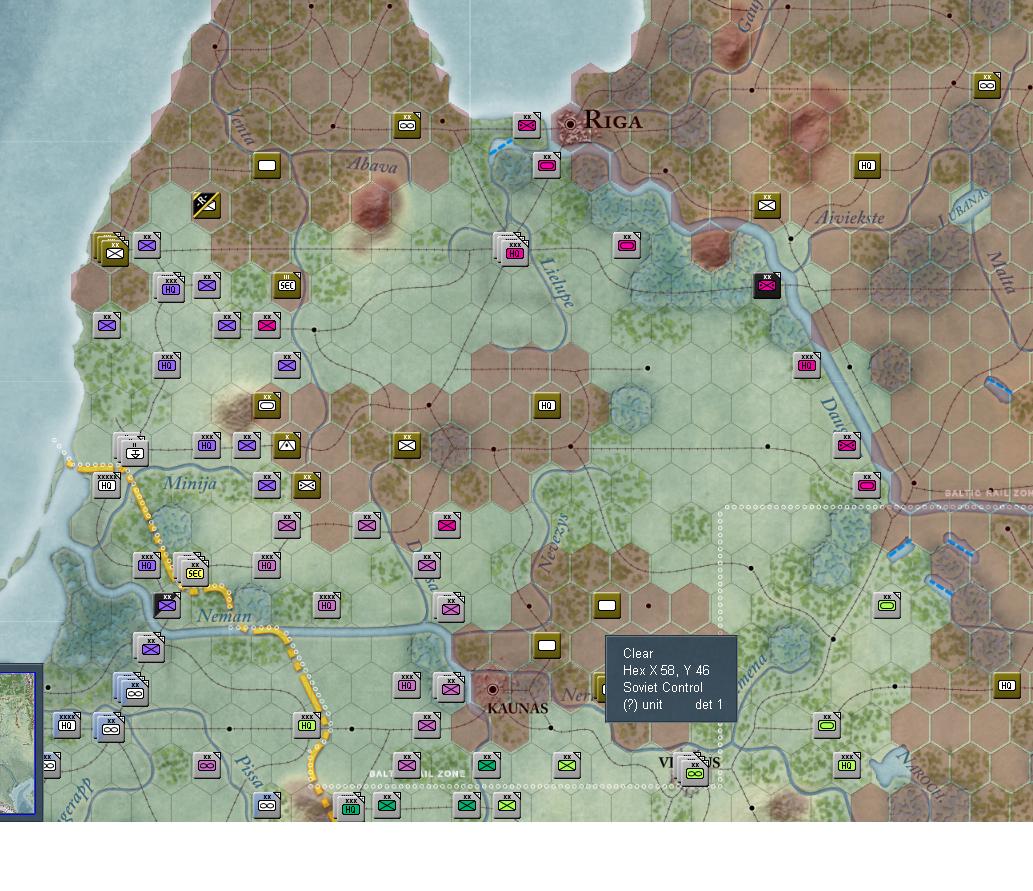Click the green Soviet motorized stack at Vilnius
This screenshot has height=891, width=1033.
(x=694, y=773)
